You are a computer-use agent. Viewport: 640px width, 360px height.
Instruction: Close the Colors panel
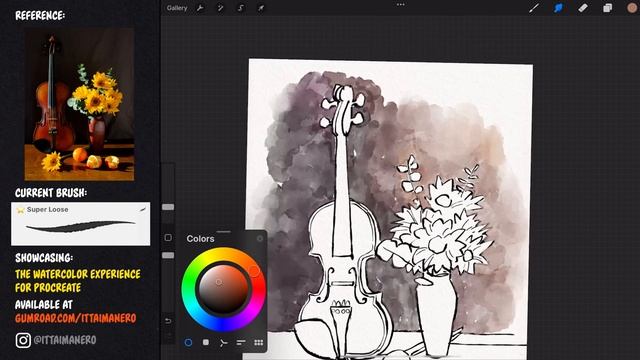[260, 238]
